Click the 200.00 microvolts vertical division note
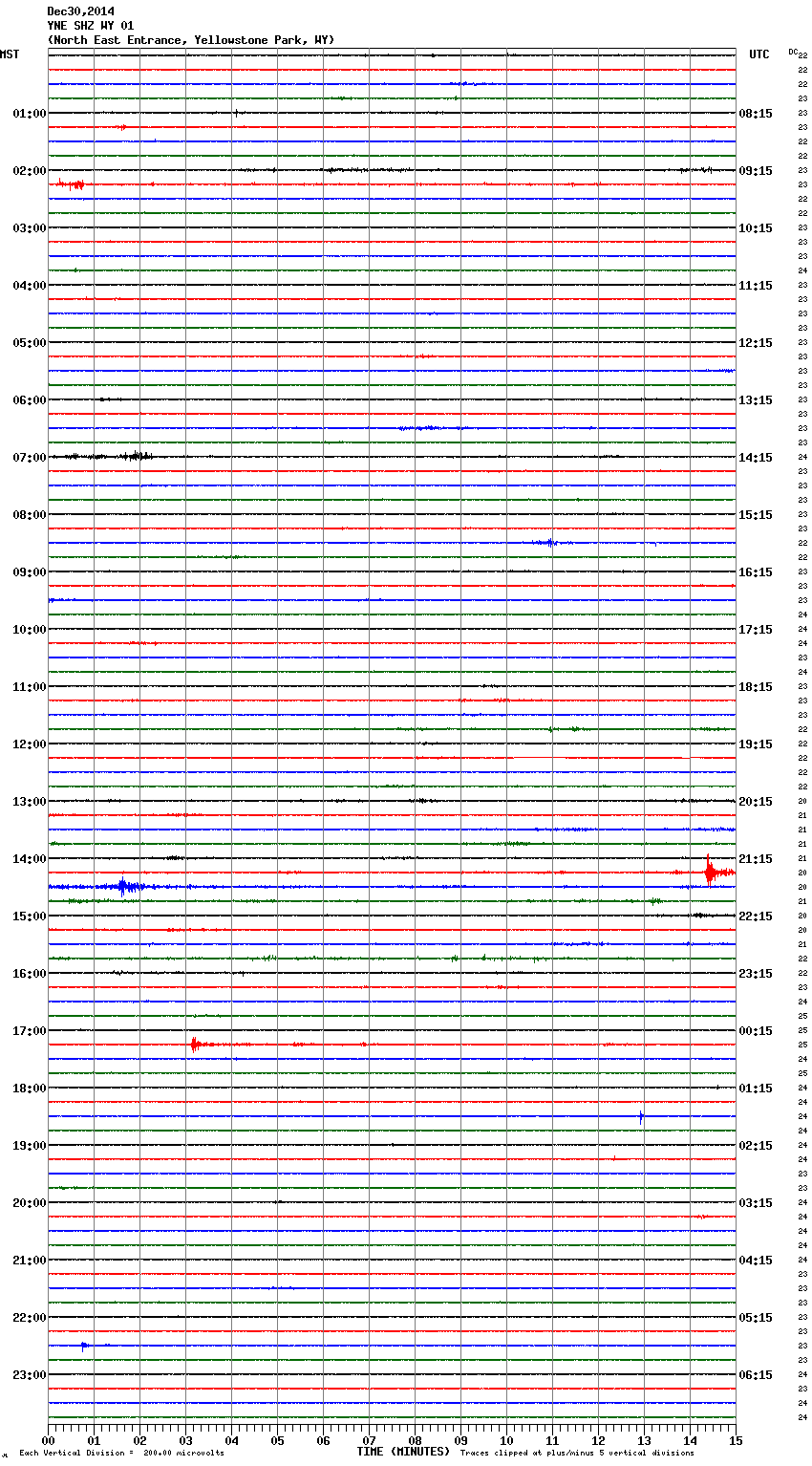812x1466 pixels. (x=121, y=1454)
